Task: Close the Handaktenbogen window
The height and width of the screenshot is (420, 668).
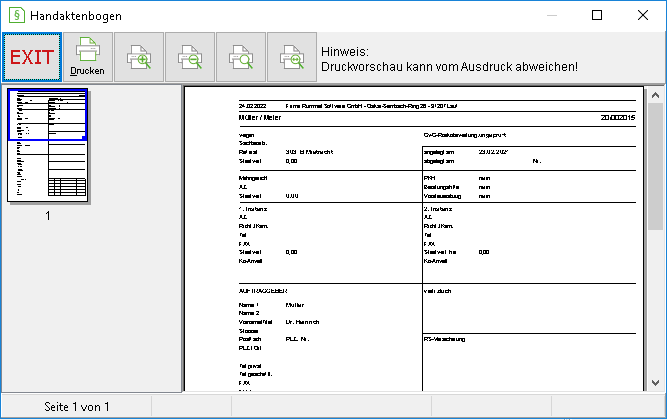Action: 643,15
